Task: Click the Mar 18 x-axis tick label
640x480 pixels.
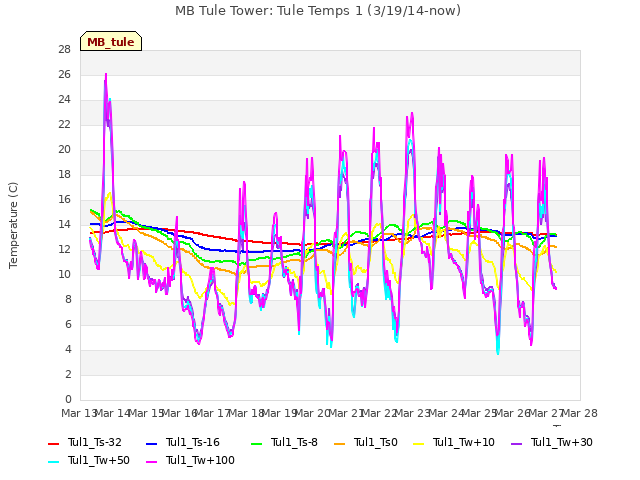Action: tap(246, 413)
